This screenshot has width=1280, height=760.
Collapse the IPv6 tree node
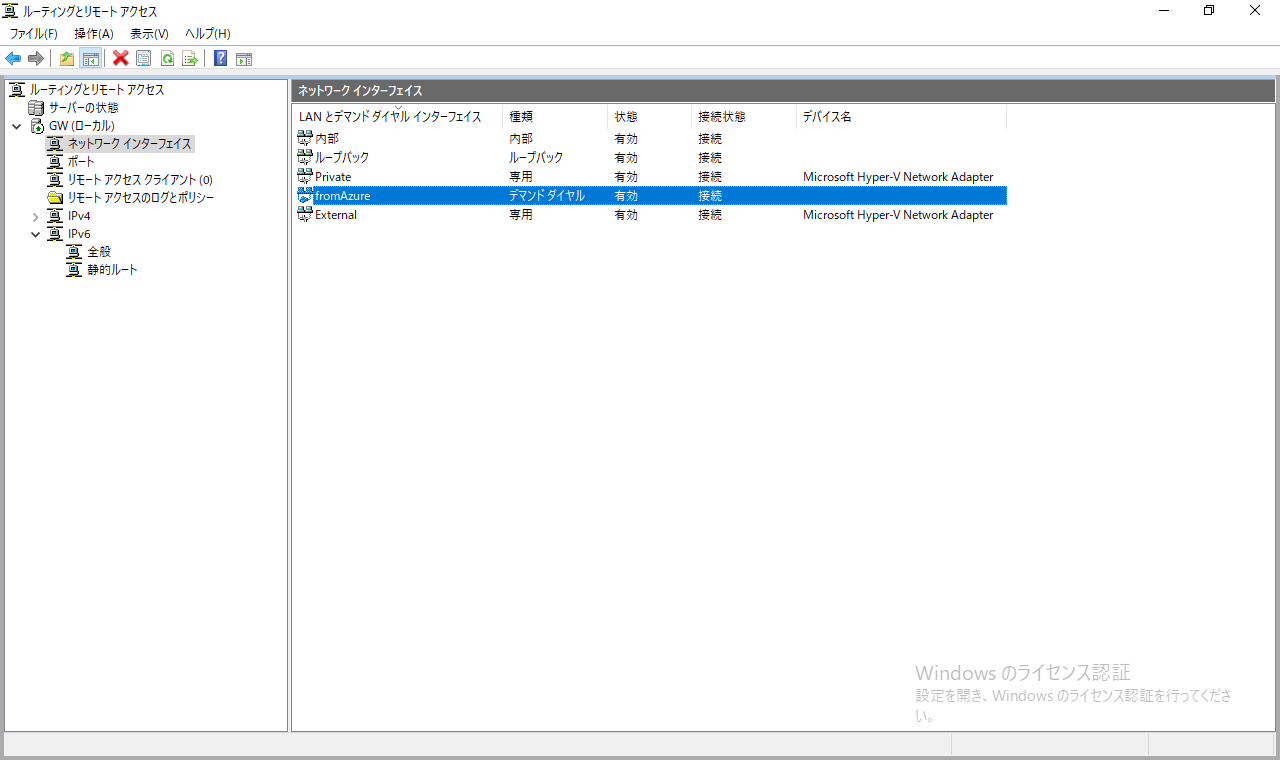point(36,234)
